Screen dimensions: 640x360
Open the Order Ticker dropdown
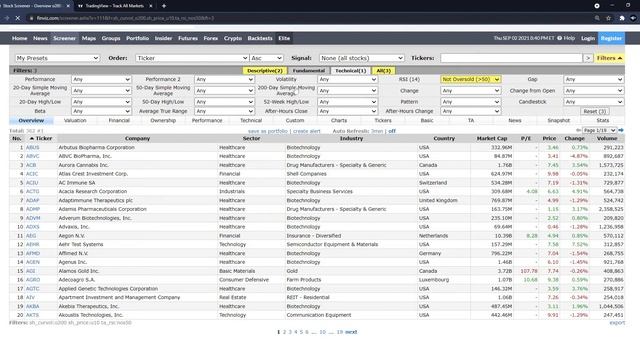pos(192,58)
